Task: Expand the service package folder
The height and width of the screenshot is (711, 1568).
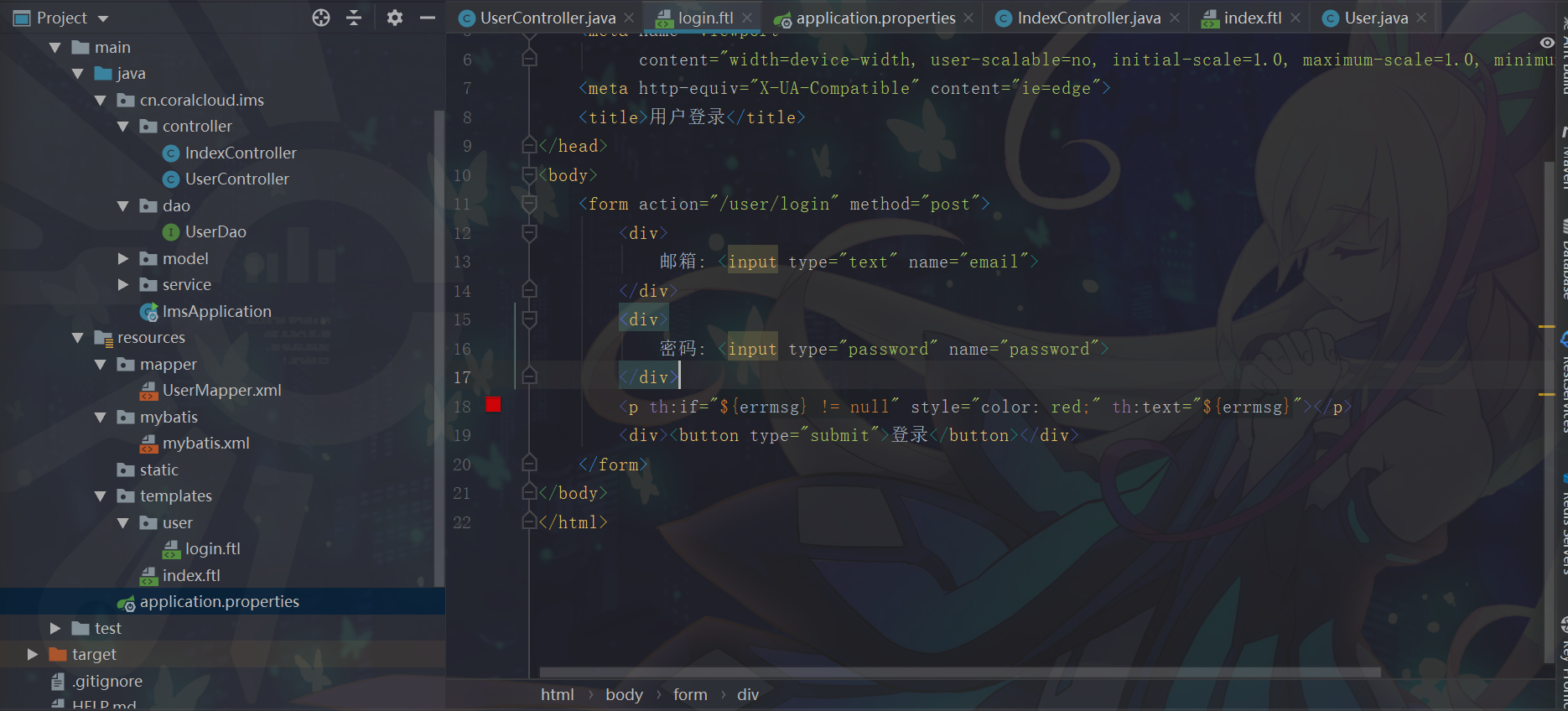Action: click(123, 285)
